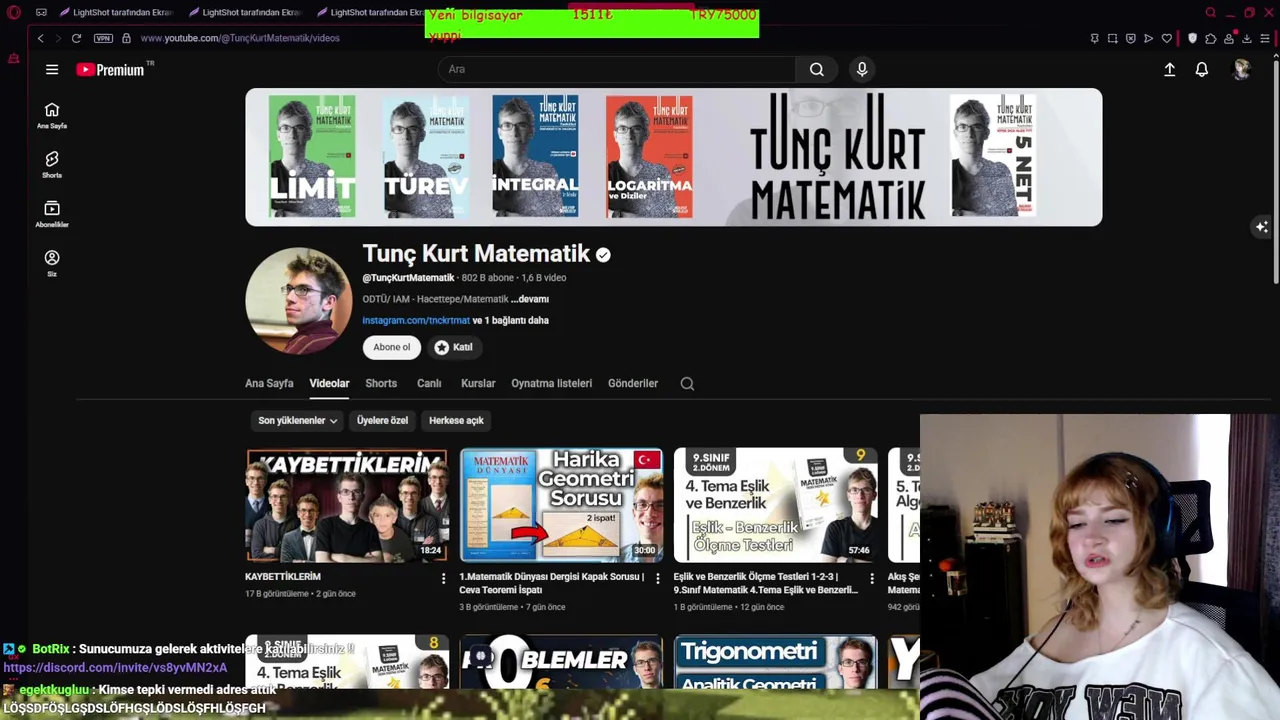Add page to bookmarks with heart icon
The width and height of the screenshot is (1280, 720).
(1166, 38)
